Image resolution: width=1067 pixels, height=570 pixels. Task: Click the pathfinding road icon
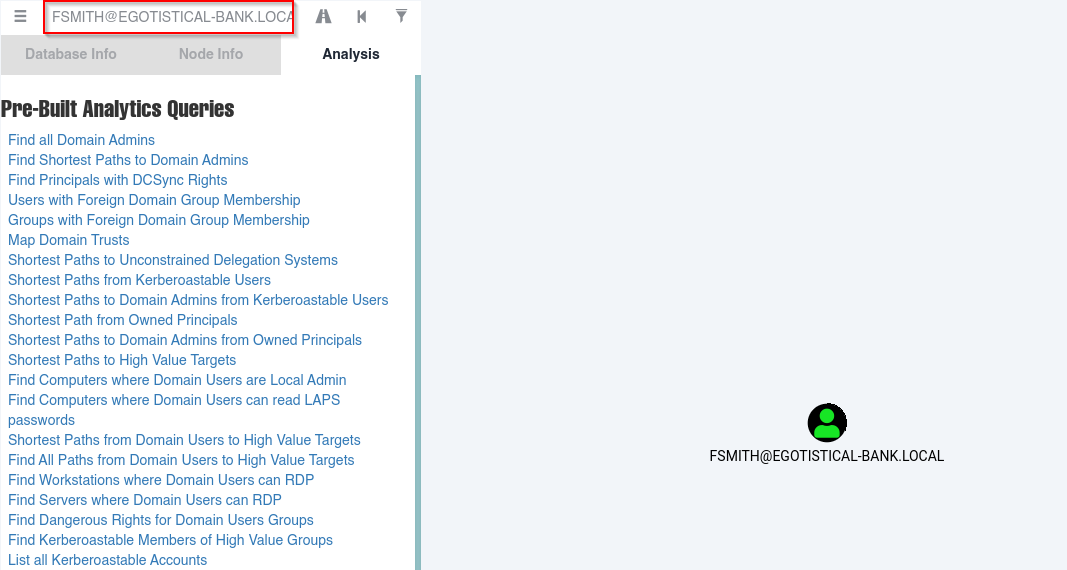click(x=323, y=16)
